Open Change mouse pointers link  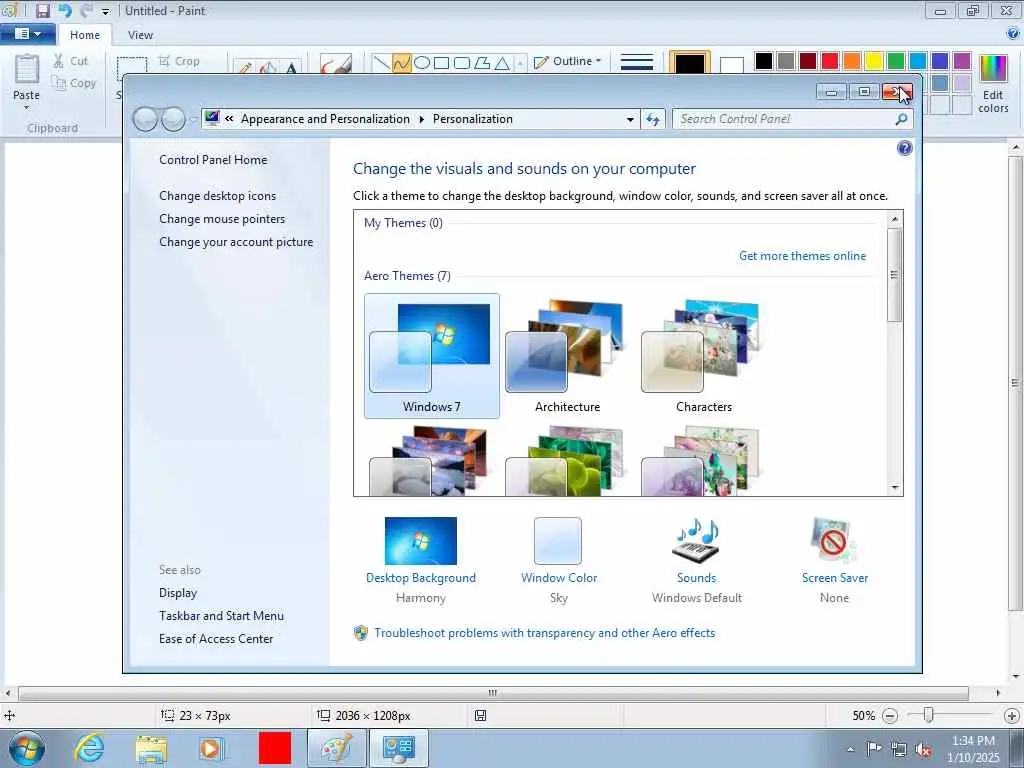[x=222, y=219]
